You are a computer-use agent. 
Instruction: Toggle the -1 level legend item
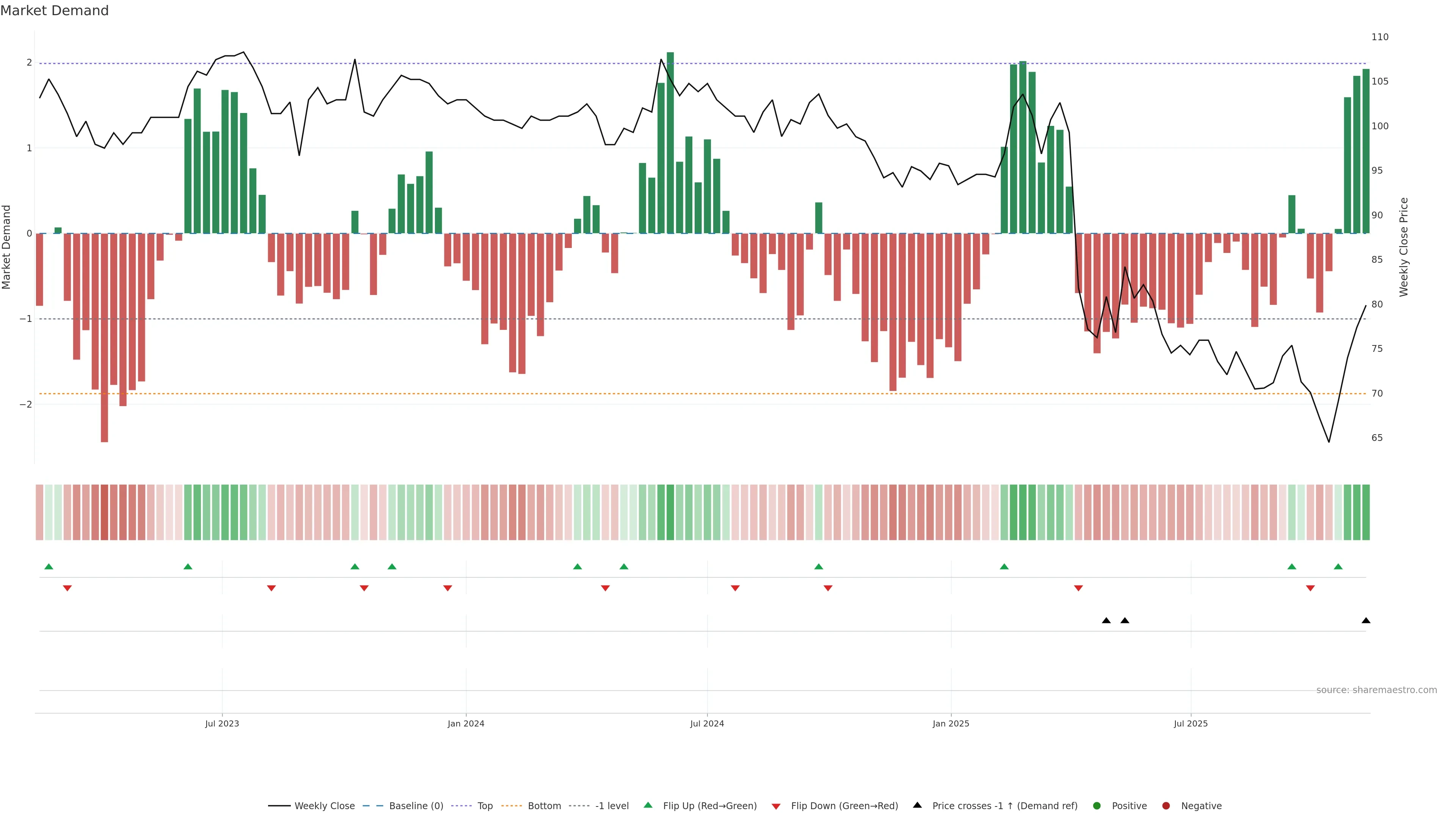(x=612, y=806)
